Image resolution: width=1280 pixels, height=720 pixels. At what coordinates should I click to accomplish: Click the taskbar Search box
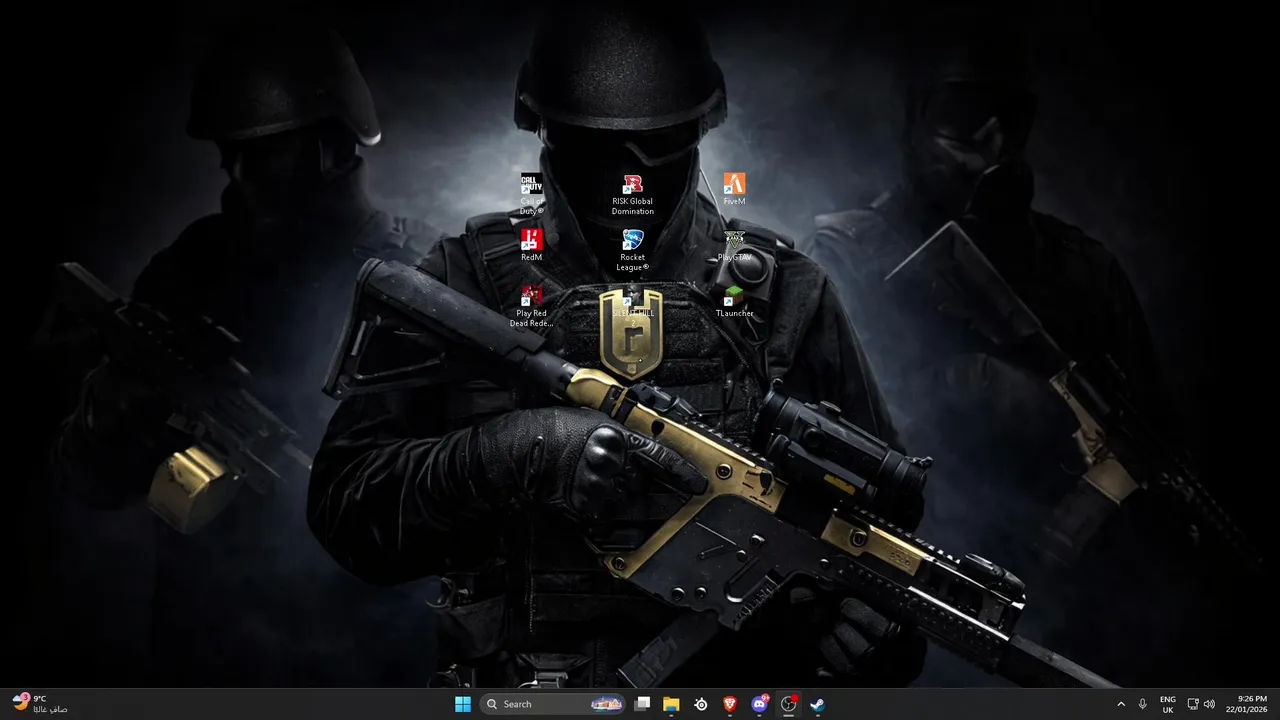(x=553, y=704)
